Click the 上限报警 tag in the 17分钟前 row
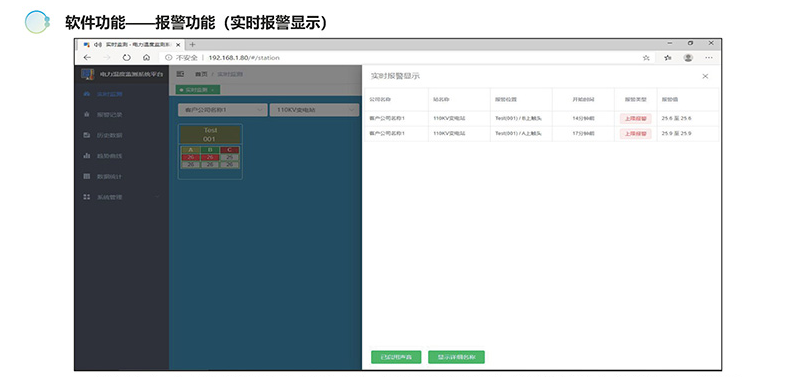797x377 pixels. 635,134
